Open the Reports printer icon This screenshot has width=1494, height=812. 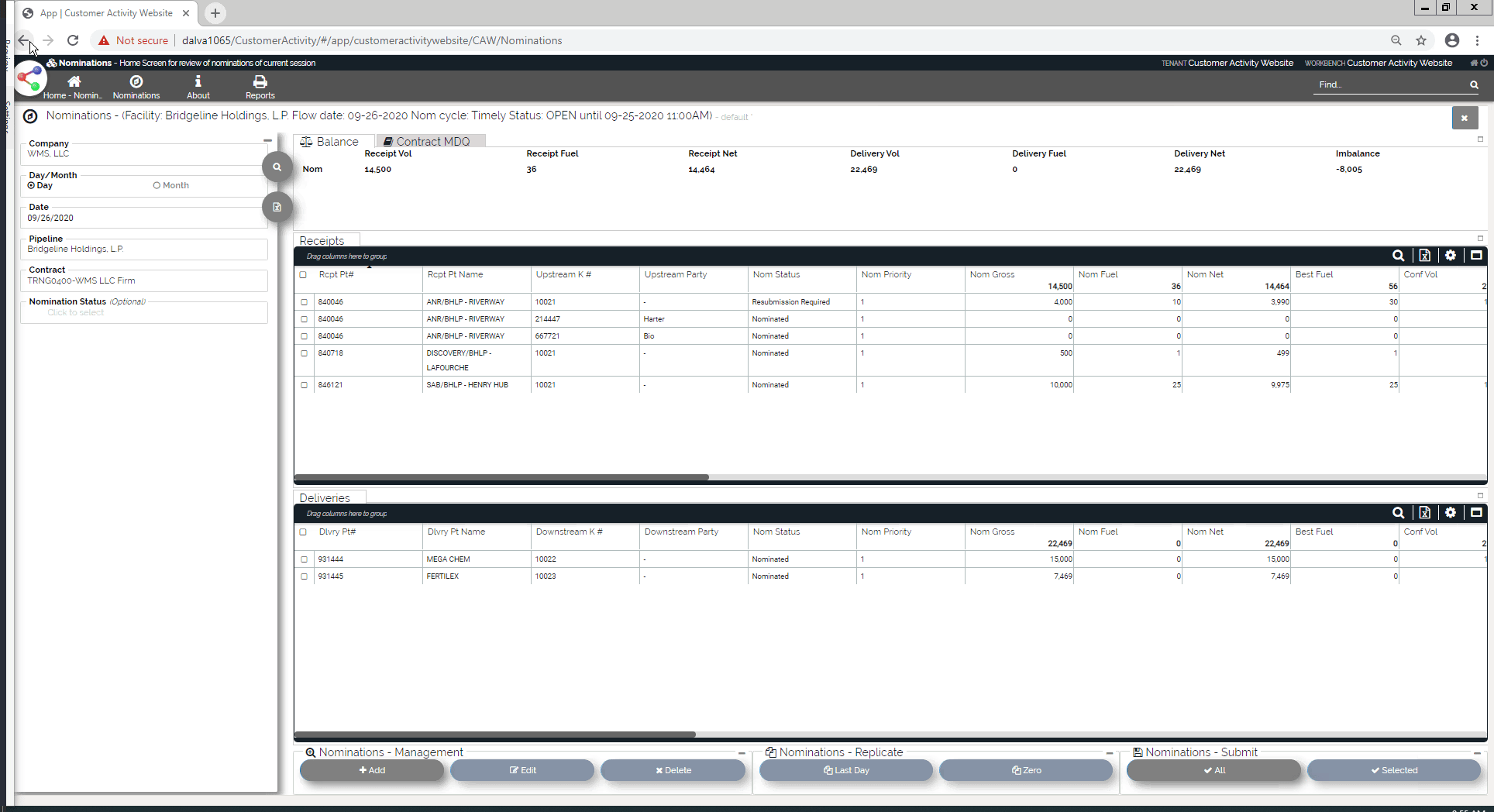click(x=260, y=82)
